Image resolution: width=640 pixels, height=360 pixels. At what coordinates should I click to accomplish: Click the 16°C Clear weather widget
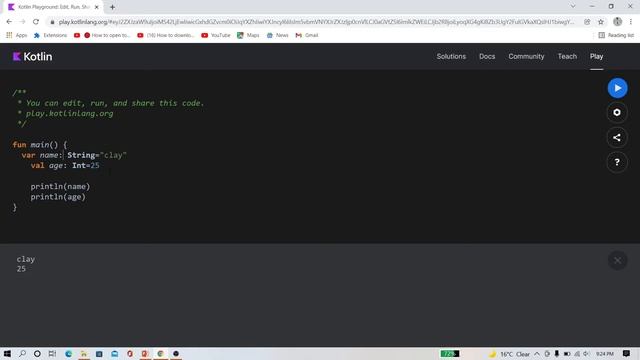click(x=510, y=354)
